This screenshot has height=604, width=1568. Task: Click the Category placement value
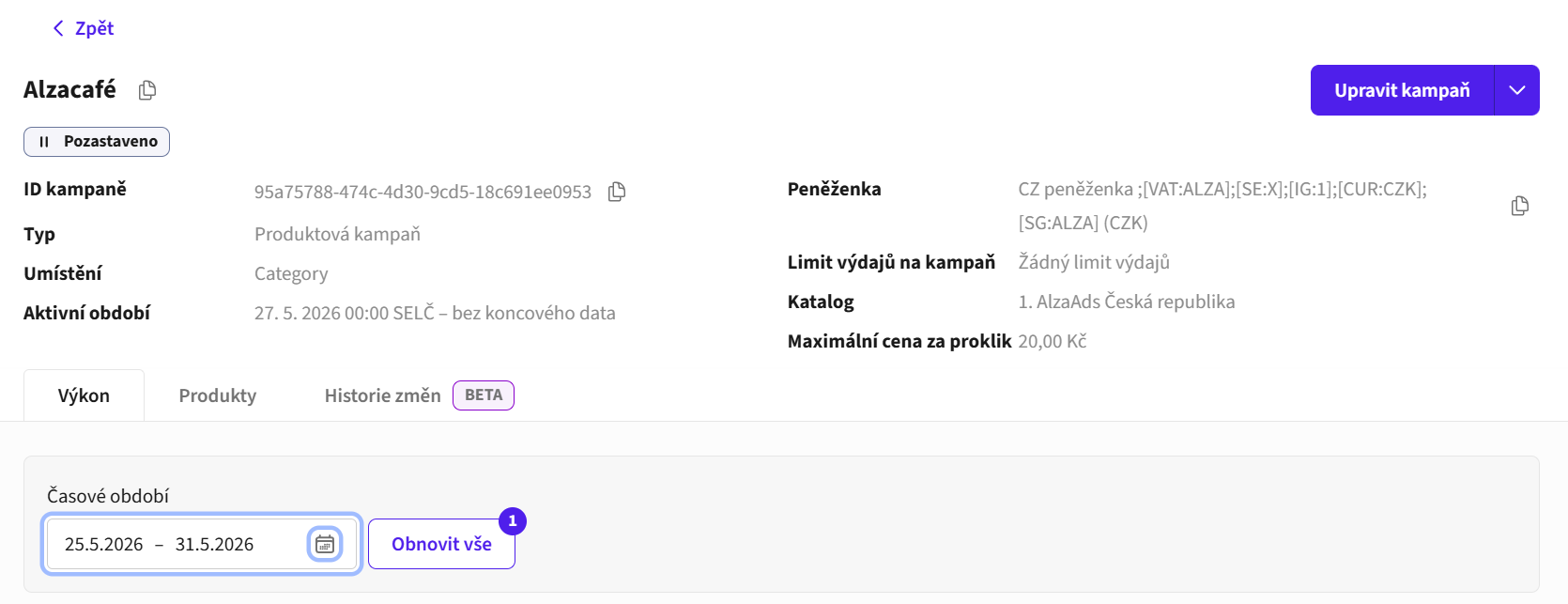point(291,273)
